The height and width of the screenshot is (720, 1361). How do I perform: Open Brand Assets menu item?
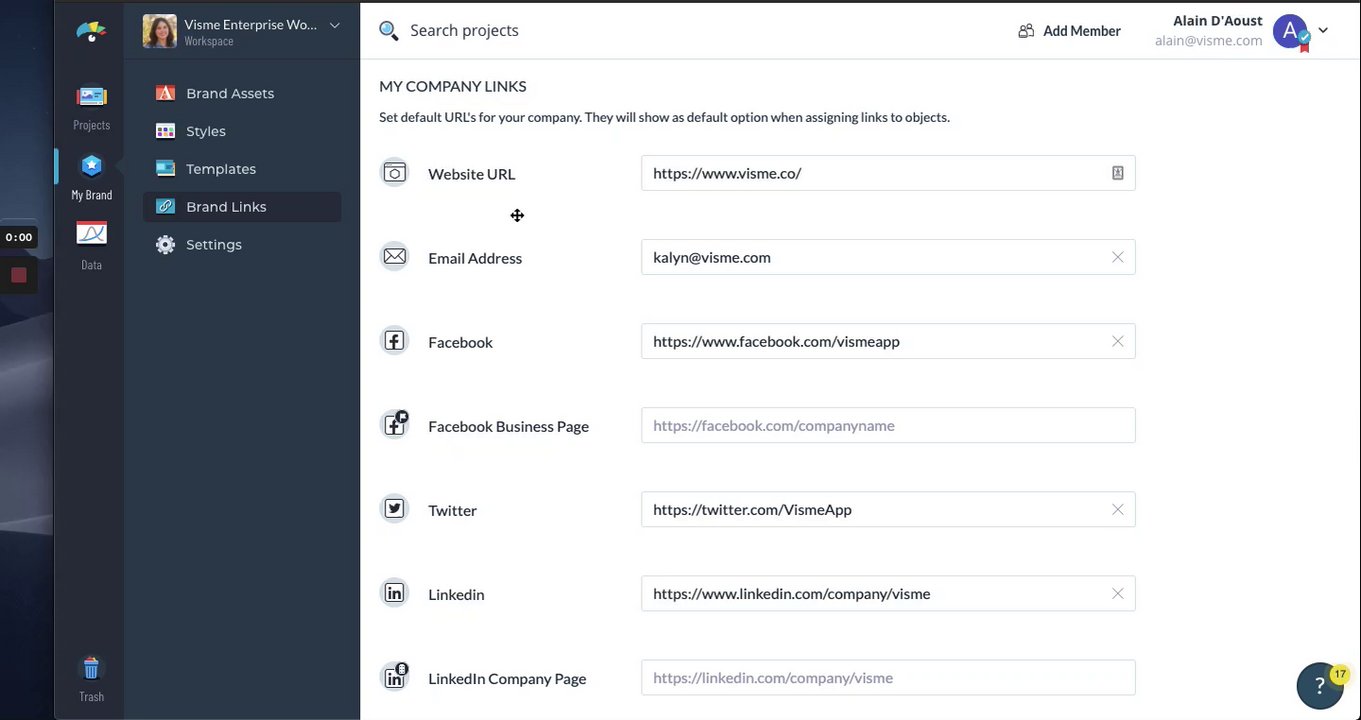(x=230, y=93)
